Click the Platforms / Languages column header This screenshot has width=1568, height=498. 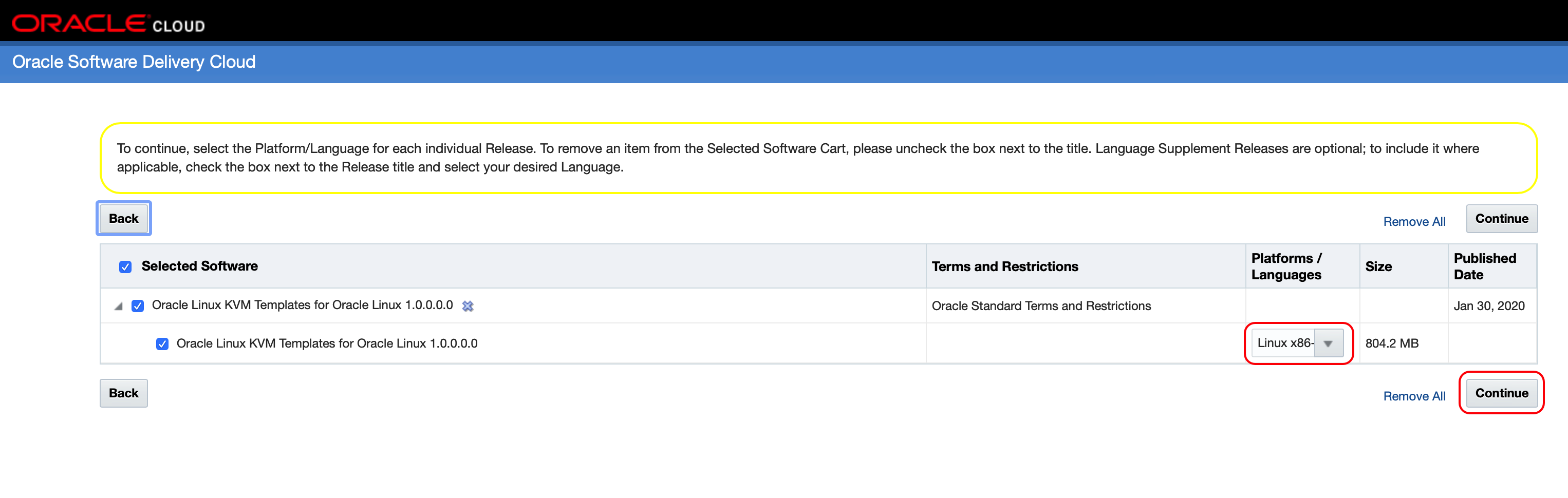coord(1285,266)
